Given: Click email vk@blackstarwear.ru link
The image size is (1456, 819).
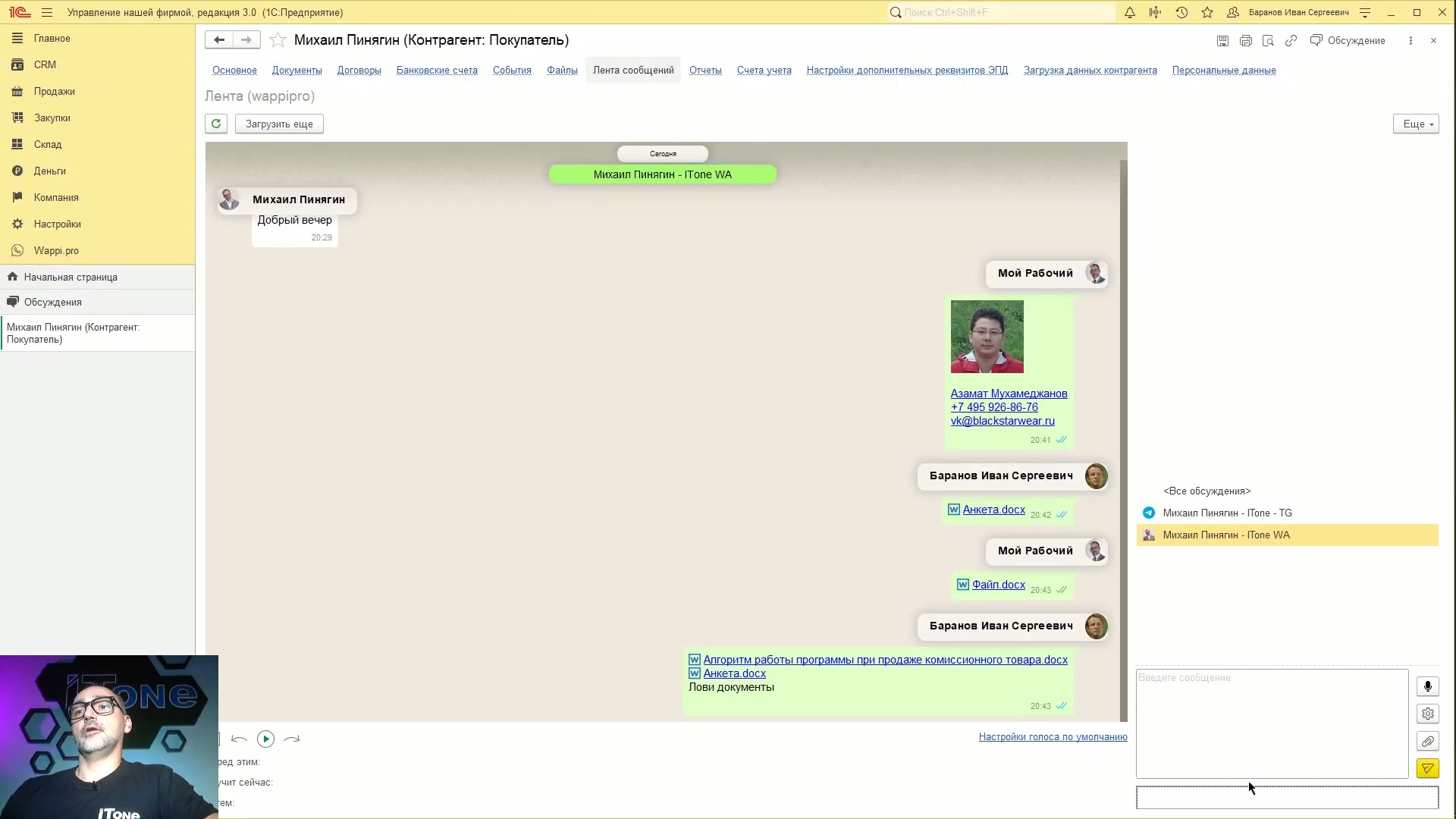Looking at the screenshot, I should [x=1003, y=421].
